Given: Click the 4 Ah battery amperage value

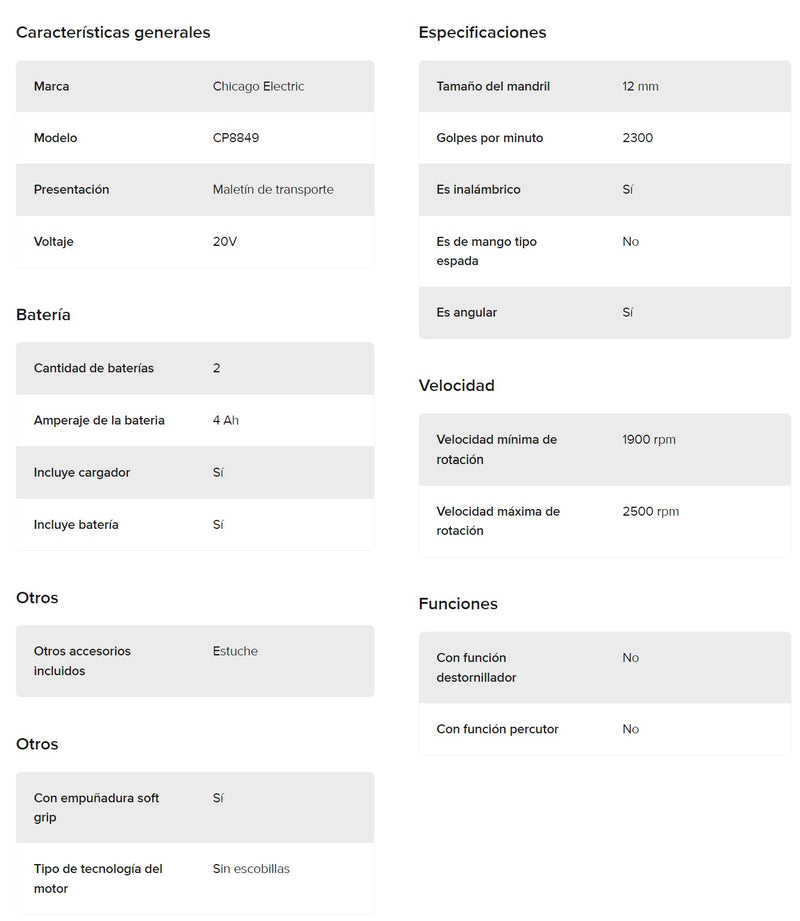Looking at the screenshot, I should (226, 420).
